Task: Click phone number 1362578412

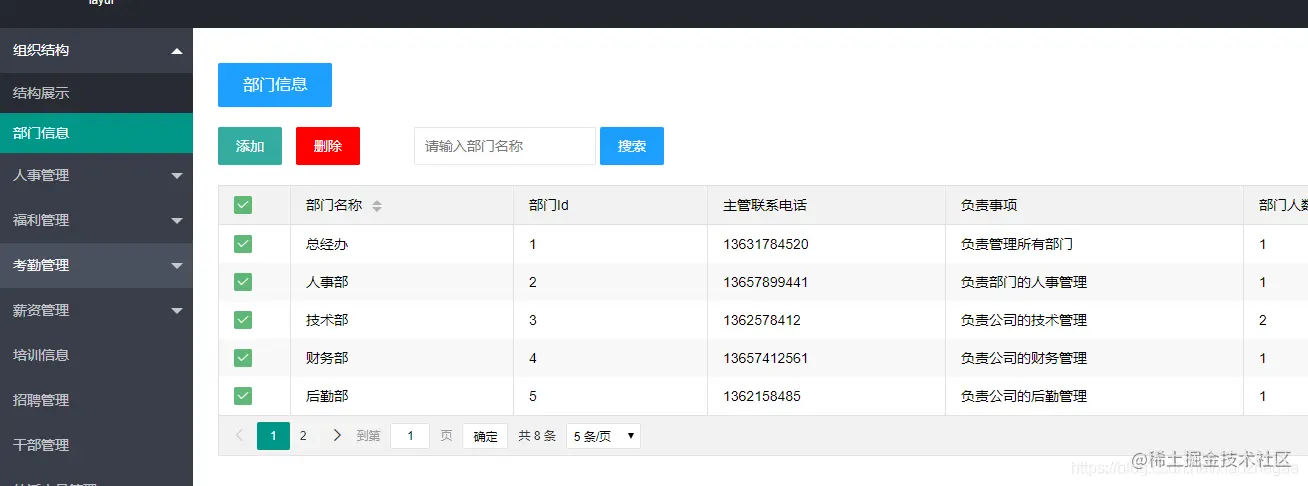Action: click(x=762, y=320)
